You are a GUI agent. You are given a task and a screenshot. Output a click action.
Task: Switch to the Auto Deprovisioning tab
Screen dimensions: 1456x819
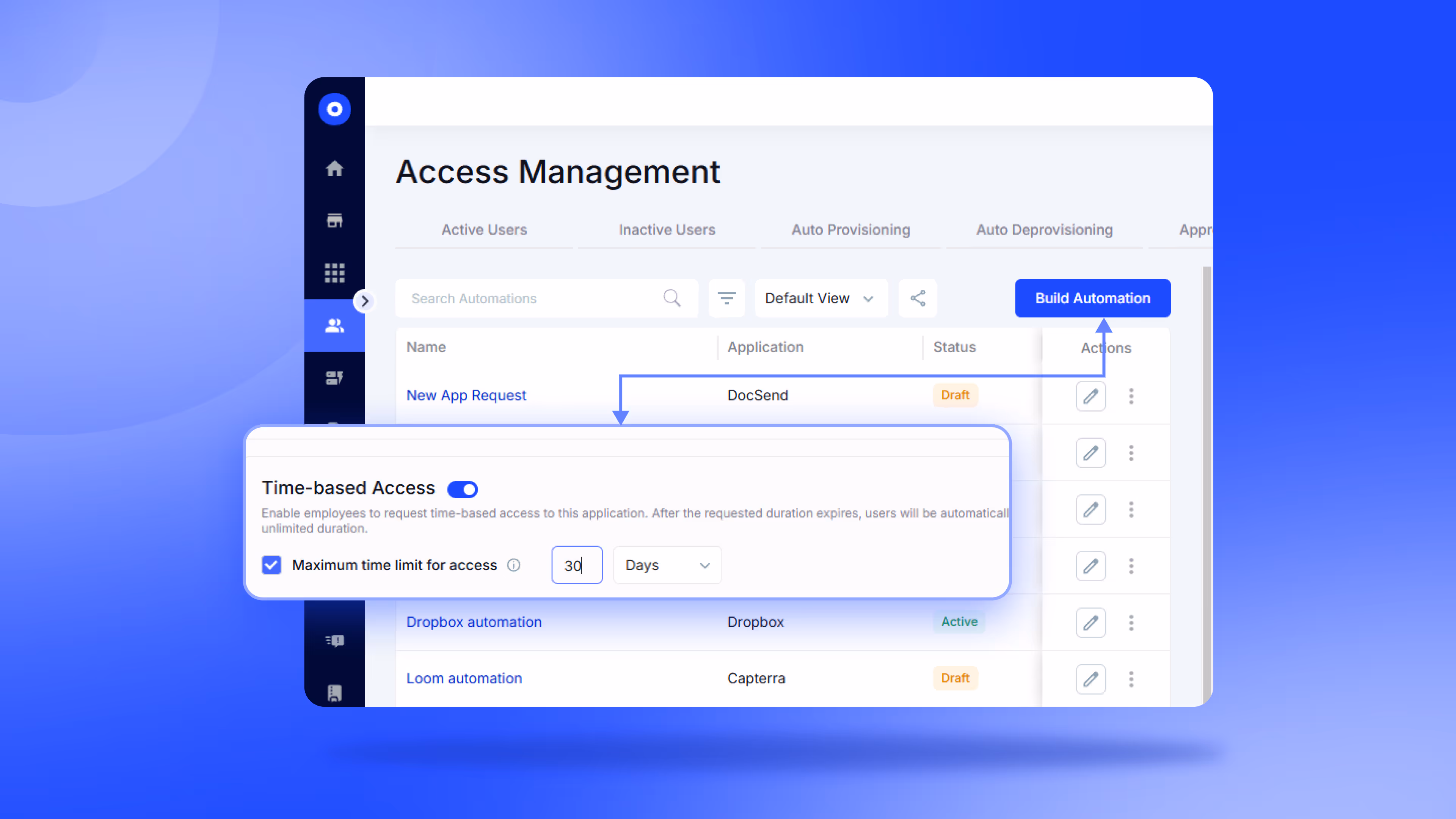click(x=1044, y=229)
